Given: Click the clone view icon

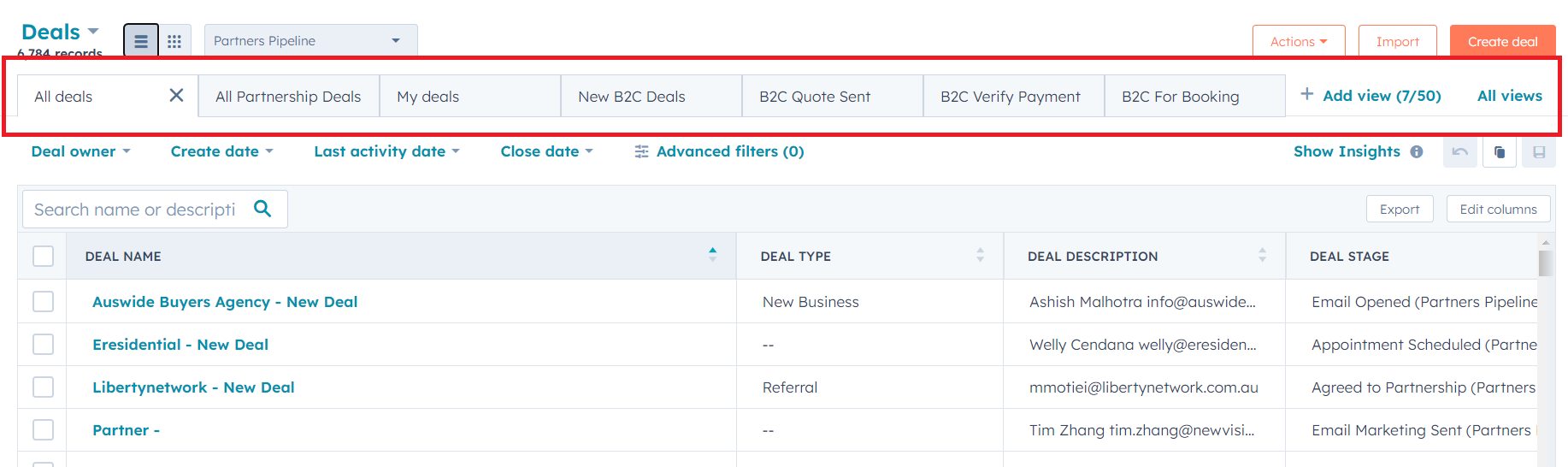Looking at the screenshot, I should pos(1500,152).
